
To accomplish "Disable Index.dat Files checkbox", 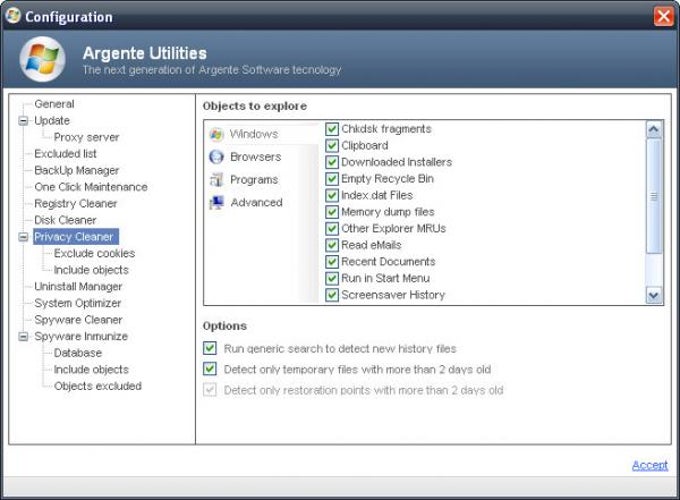I will [332, 195].
